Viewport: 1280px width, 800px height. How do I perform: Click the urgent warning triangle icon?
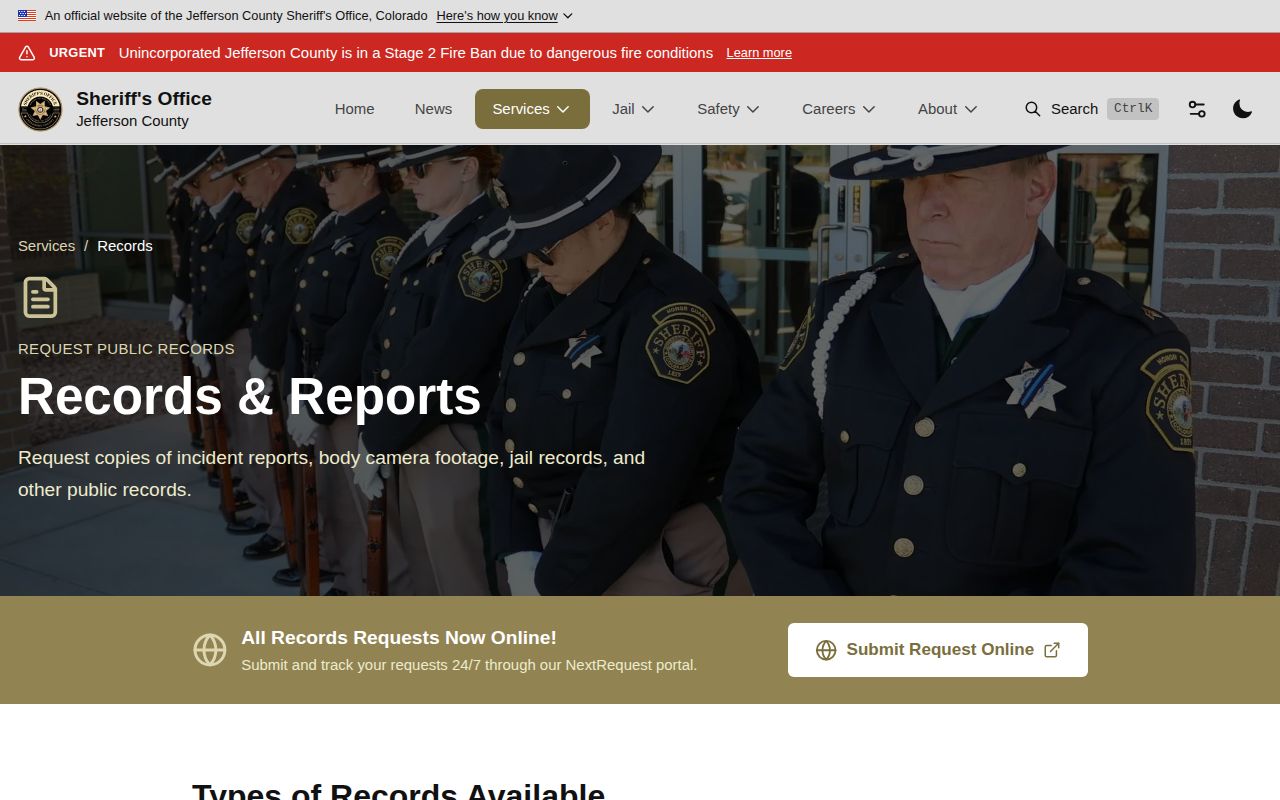[x=27, y=53]
